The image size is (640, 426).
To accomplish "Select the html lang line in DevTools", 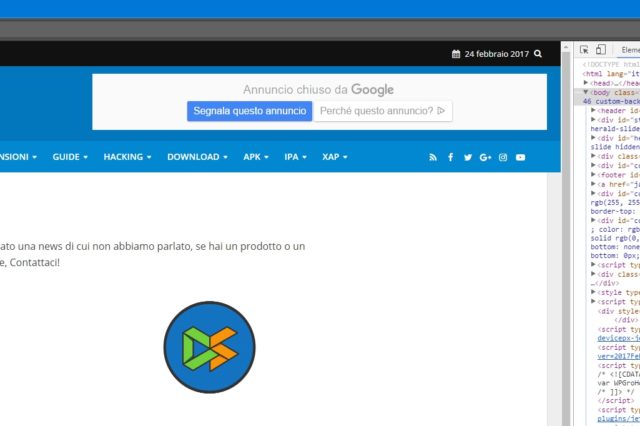I will pyautogui.click(x=611, y=74).
